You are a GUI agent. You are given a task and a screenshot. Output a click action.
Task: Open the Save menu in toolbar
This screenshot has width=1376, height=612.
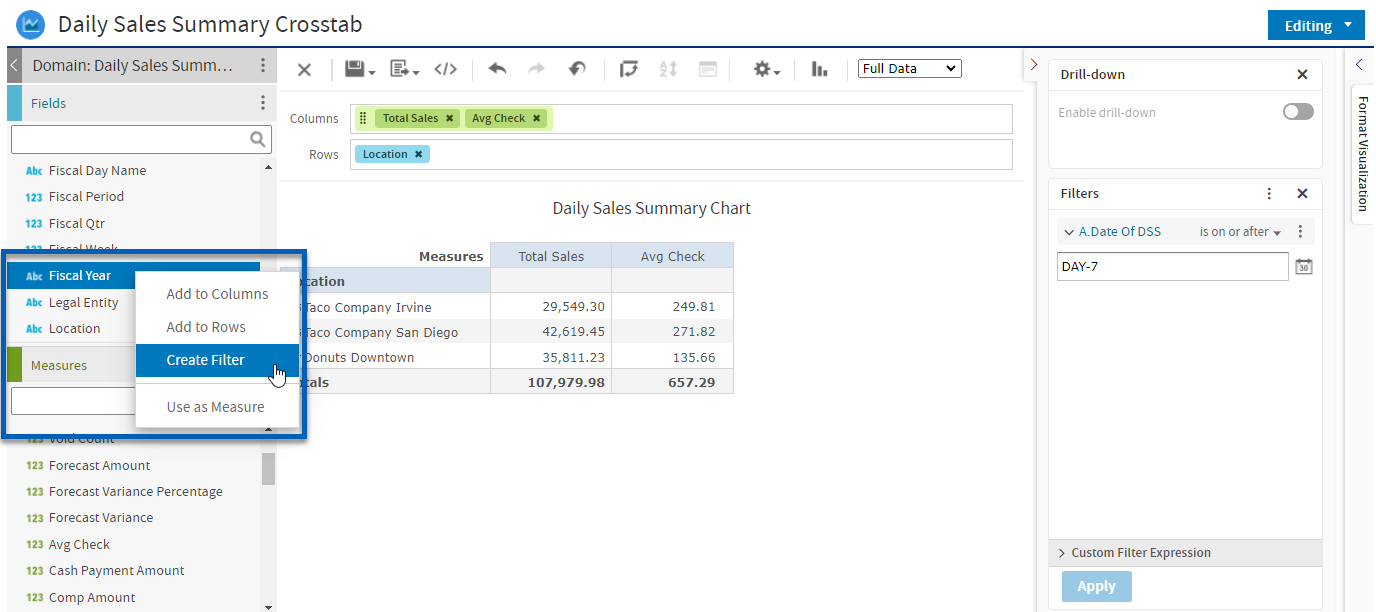point(360,69)
